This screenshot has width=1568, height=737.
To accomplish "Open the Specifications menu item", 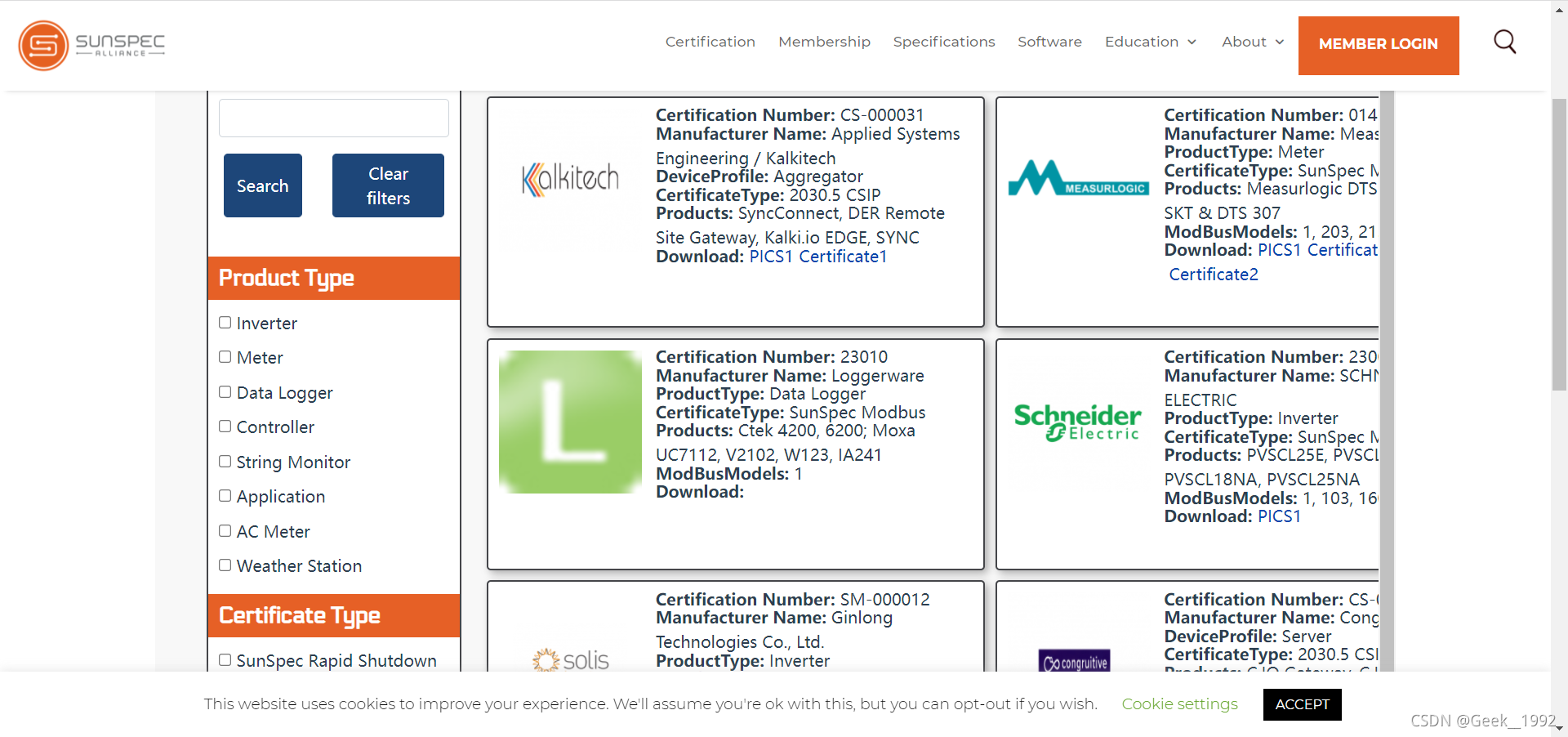I will click(x=943, y=42).
